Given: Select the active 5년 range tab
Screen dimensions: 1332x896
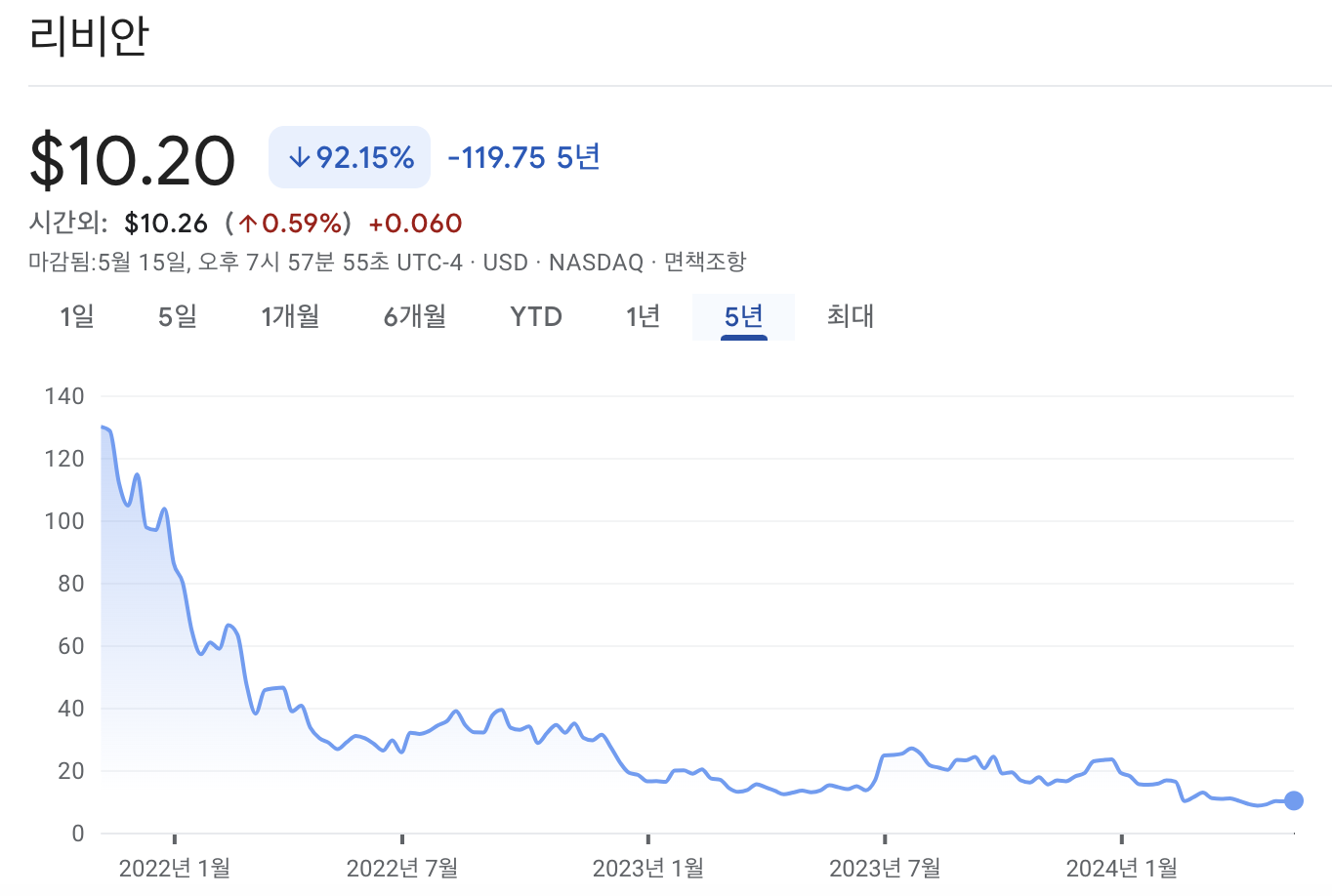Looking at the screenshot, I should 743,316.
